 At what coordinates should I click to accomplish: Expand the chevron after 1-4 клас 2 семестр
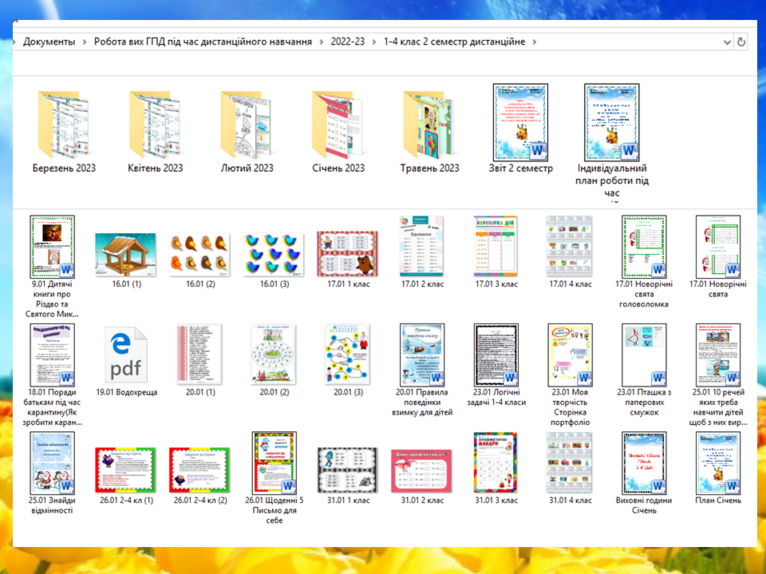pos(534,42)
